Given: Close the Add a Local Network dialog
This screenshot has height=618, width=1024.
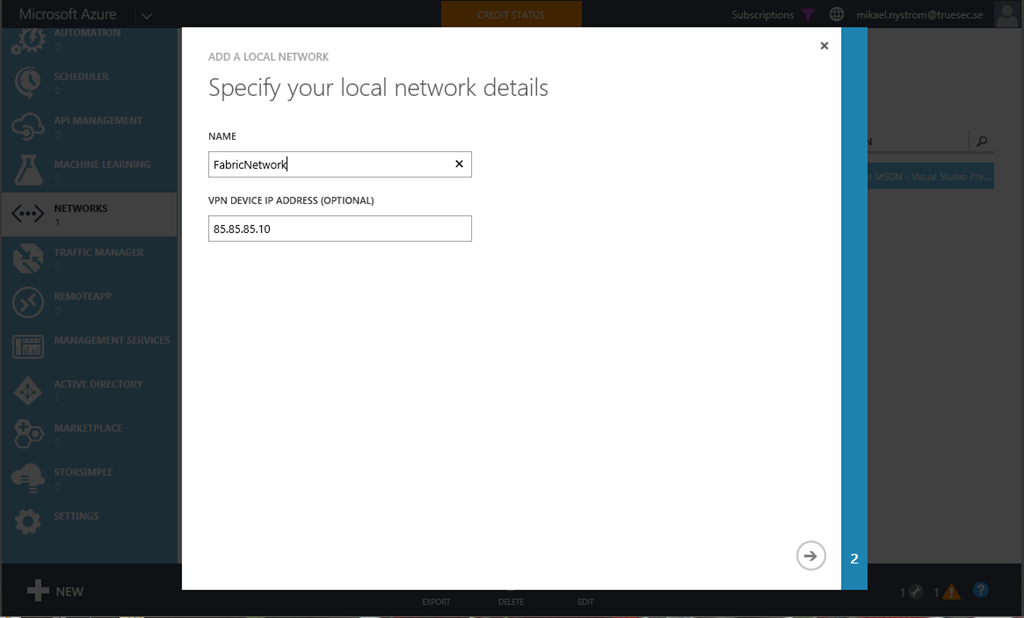Looking at the screenshot, I should (824, 46).
